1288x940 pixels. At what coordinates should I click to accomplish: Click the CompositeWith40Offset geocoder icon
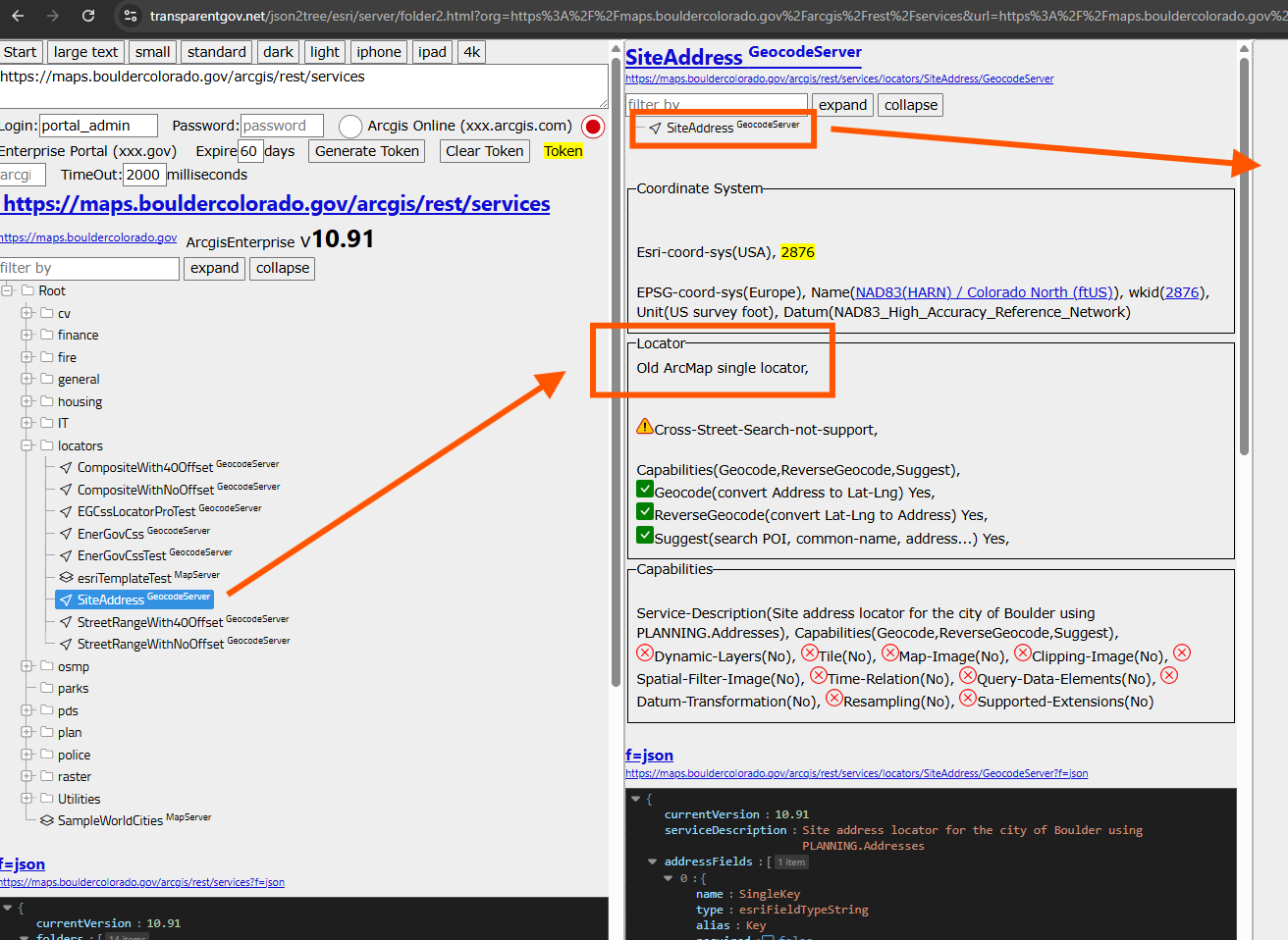66,467
